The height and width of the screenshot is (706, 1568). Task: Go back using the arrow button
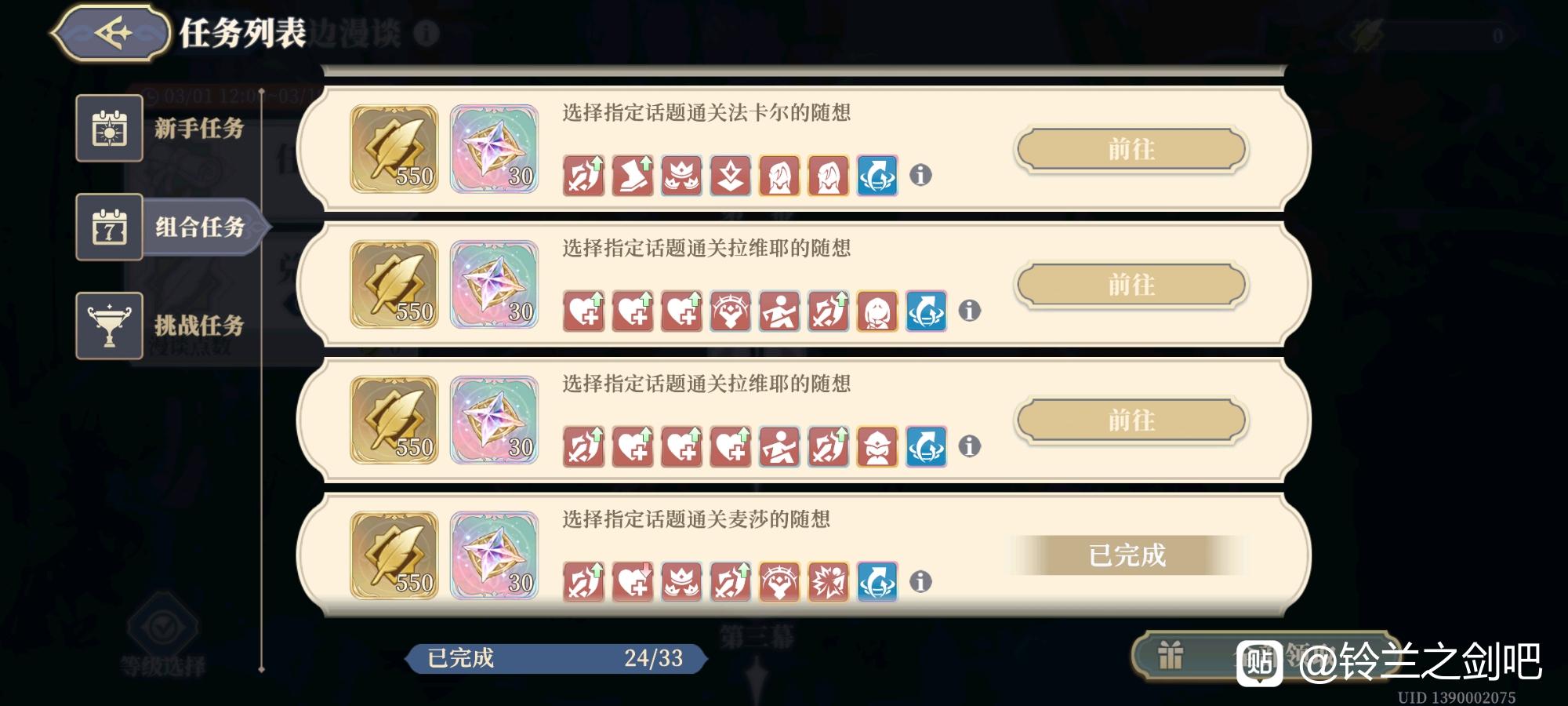pyautogui.click(x=110, y=33)
